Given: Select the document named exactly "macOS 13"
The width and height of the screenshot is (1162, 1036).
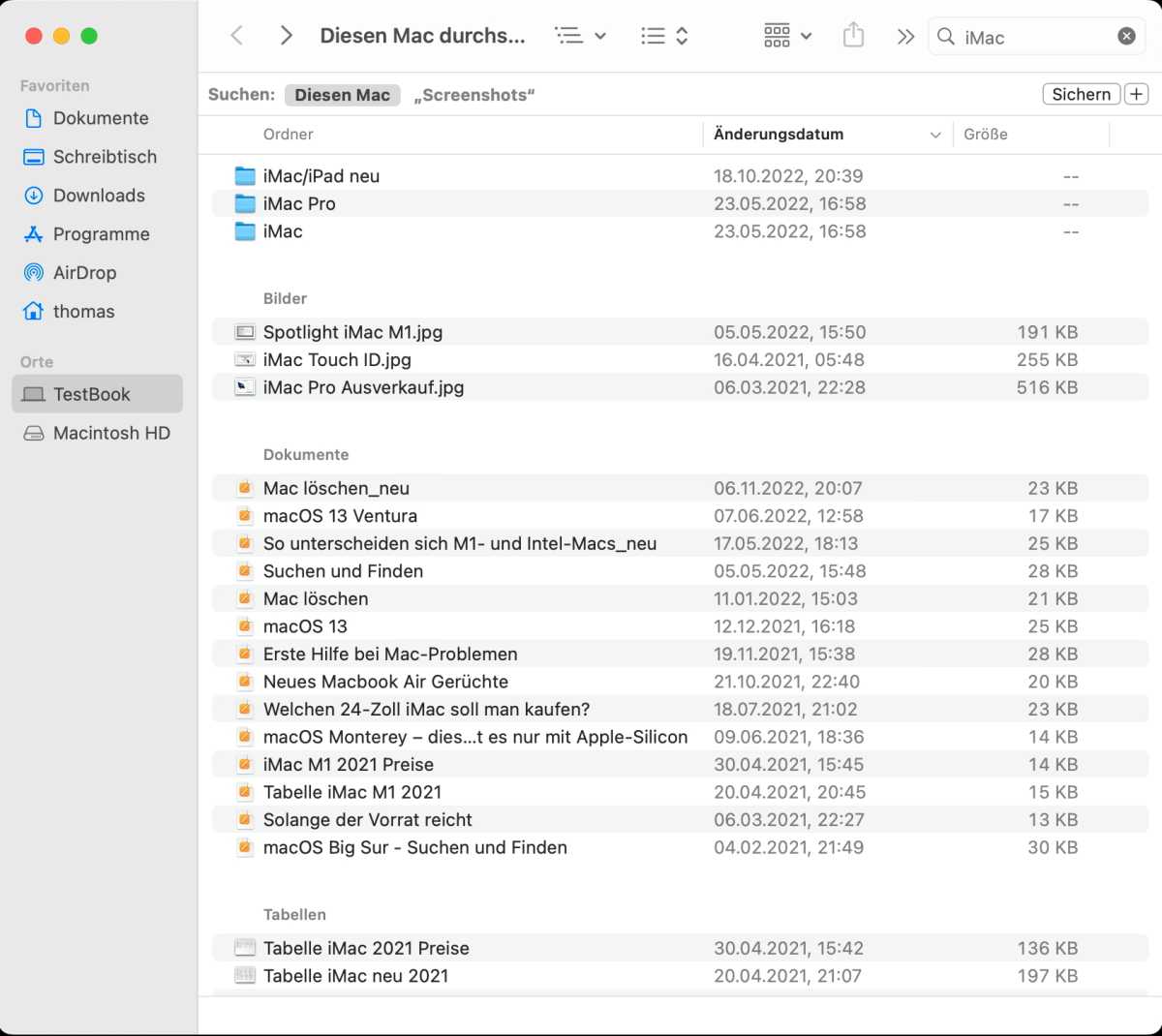Looking at the screenshot, I should pos(681,626).
